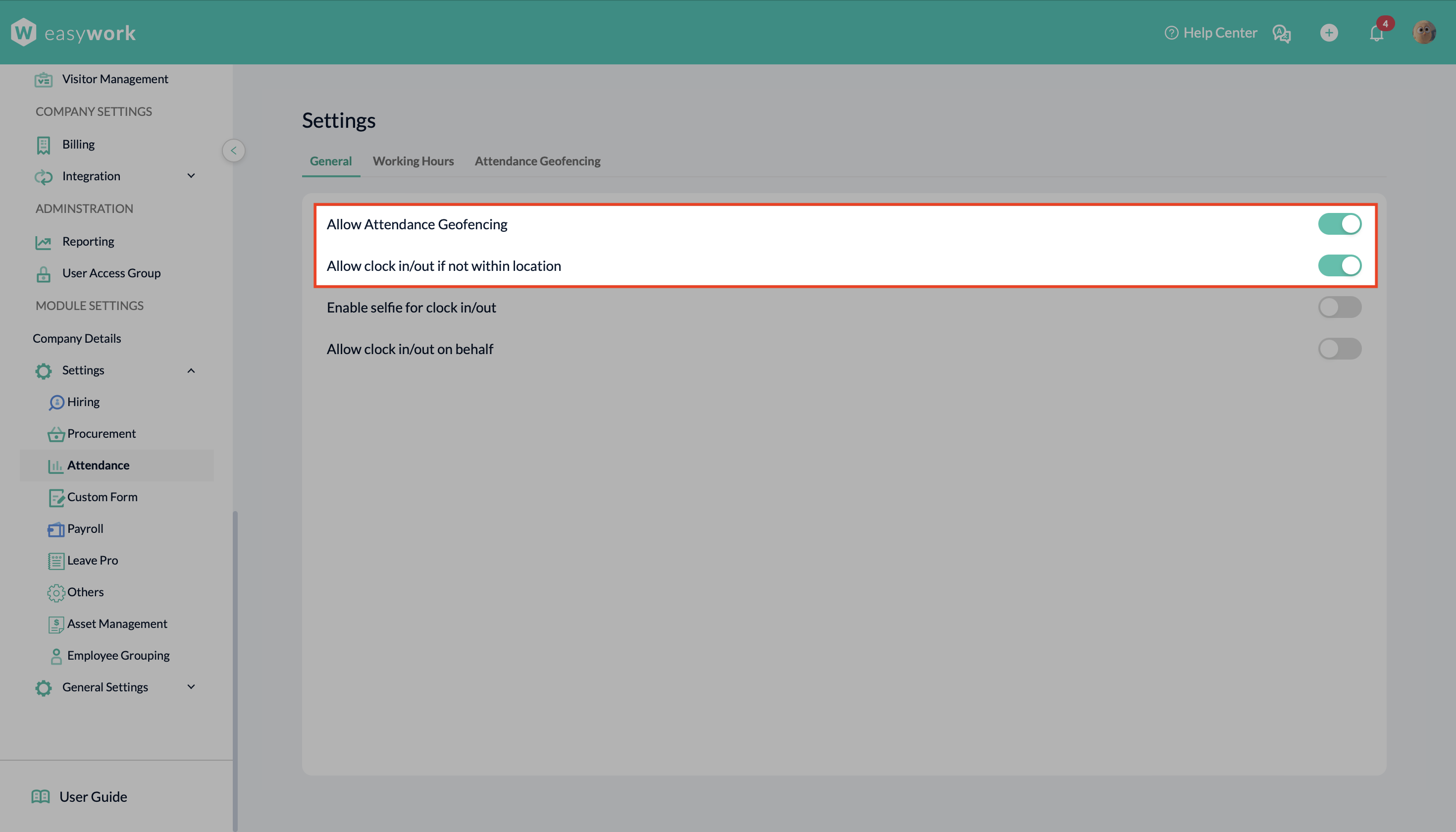Image resolution: width=1456 pixels, height=832 pixels.
Task: Click the Billing receipt icon
Action: (44, 145)
